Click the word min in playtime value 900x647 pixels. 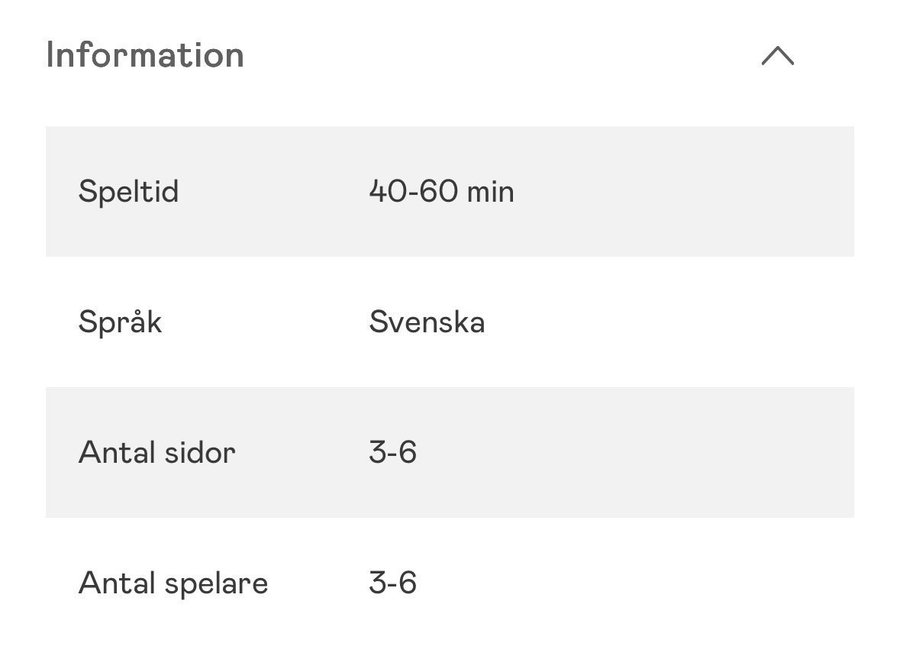point(490,191)
